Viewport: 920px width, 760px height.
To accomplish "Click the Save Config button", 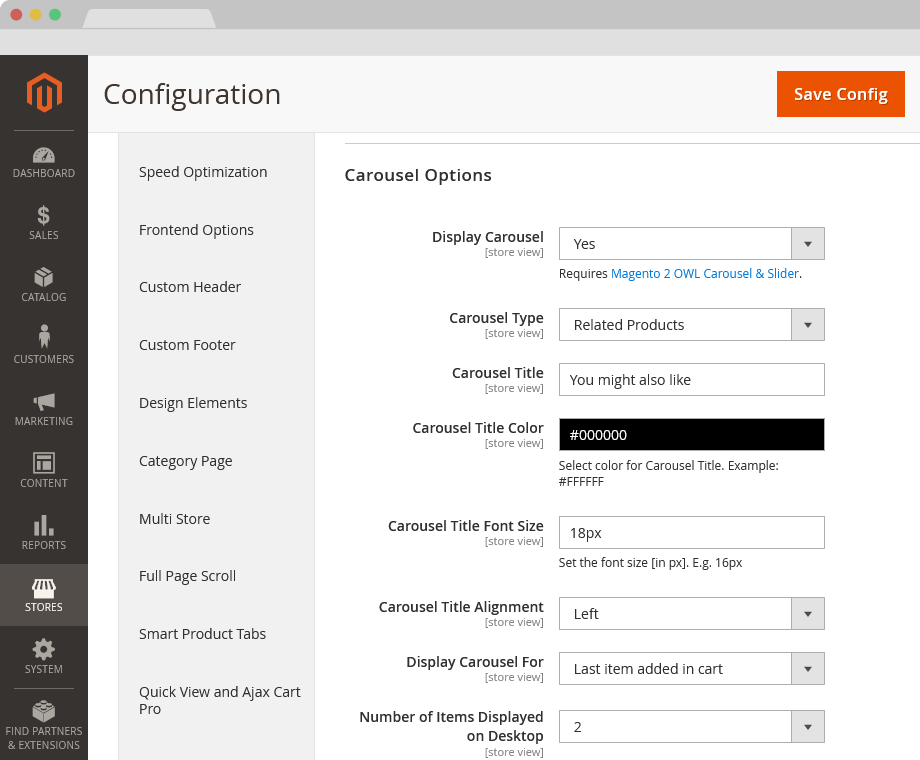I will pyautogui.click(x=840, y=93).
